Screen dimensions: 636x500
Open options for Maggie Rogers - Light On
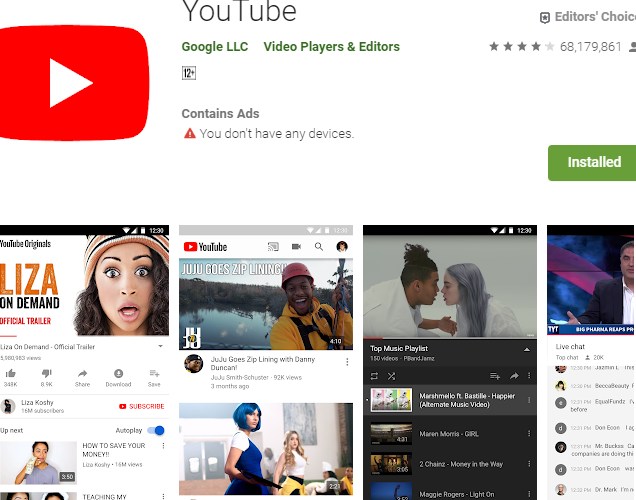(x=529, y=494)
